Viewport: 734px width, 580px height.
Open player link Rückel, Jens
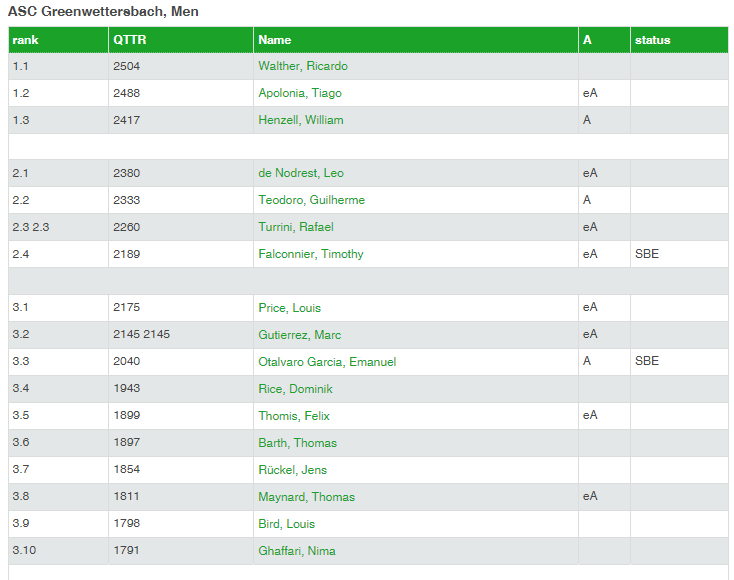[x=293, y=470]
